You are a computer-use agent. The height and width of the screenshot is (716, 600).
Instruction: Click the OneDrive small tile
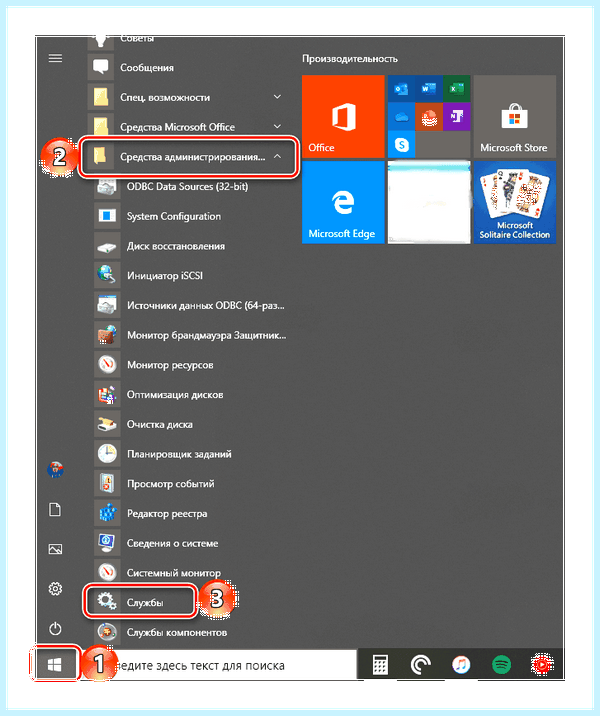point(401,116)
